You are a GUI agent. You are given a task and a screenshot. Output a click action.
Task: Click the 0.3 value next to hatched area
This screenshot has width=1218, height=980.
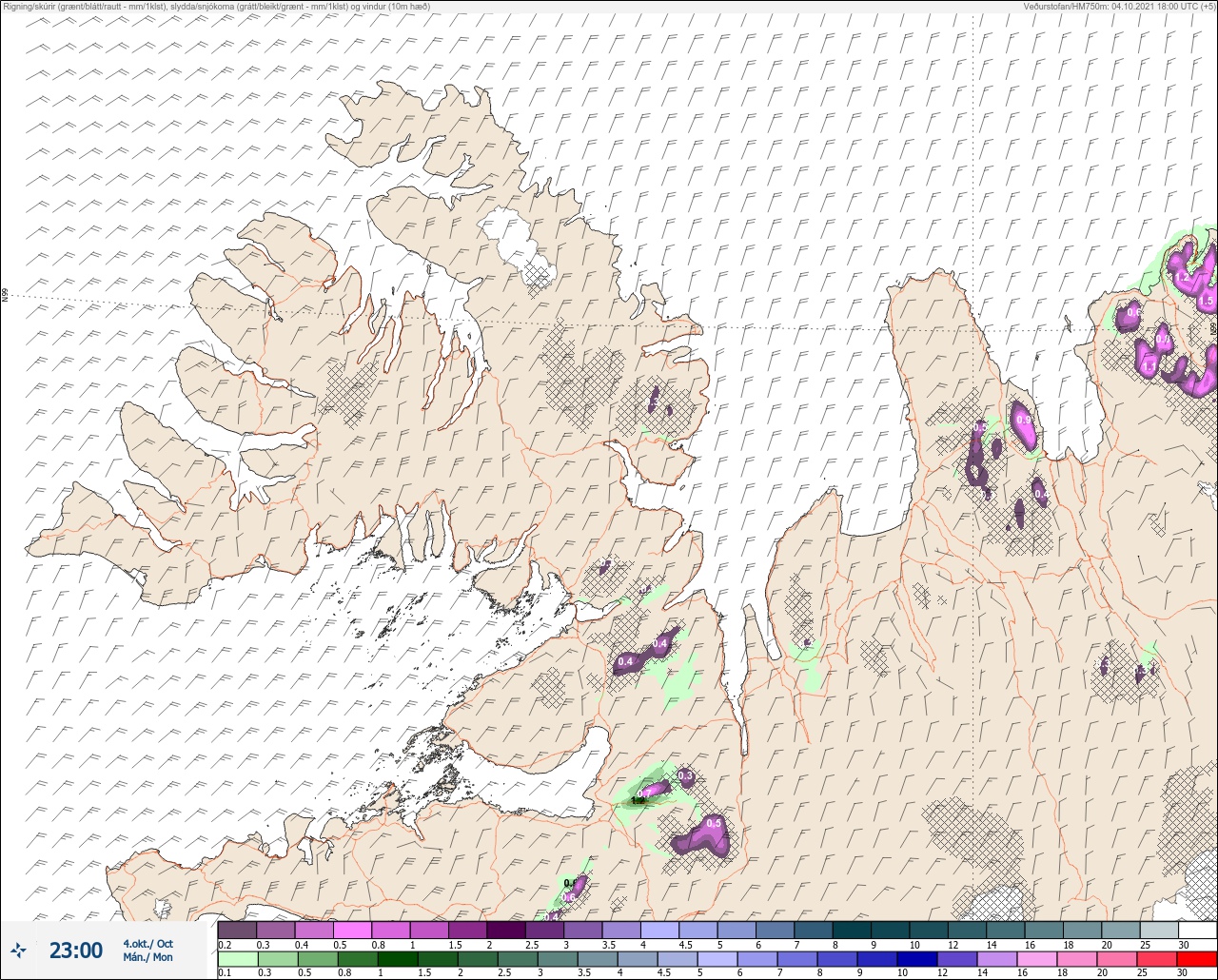[x=686, y=777]
